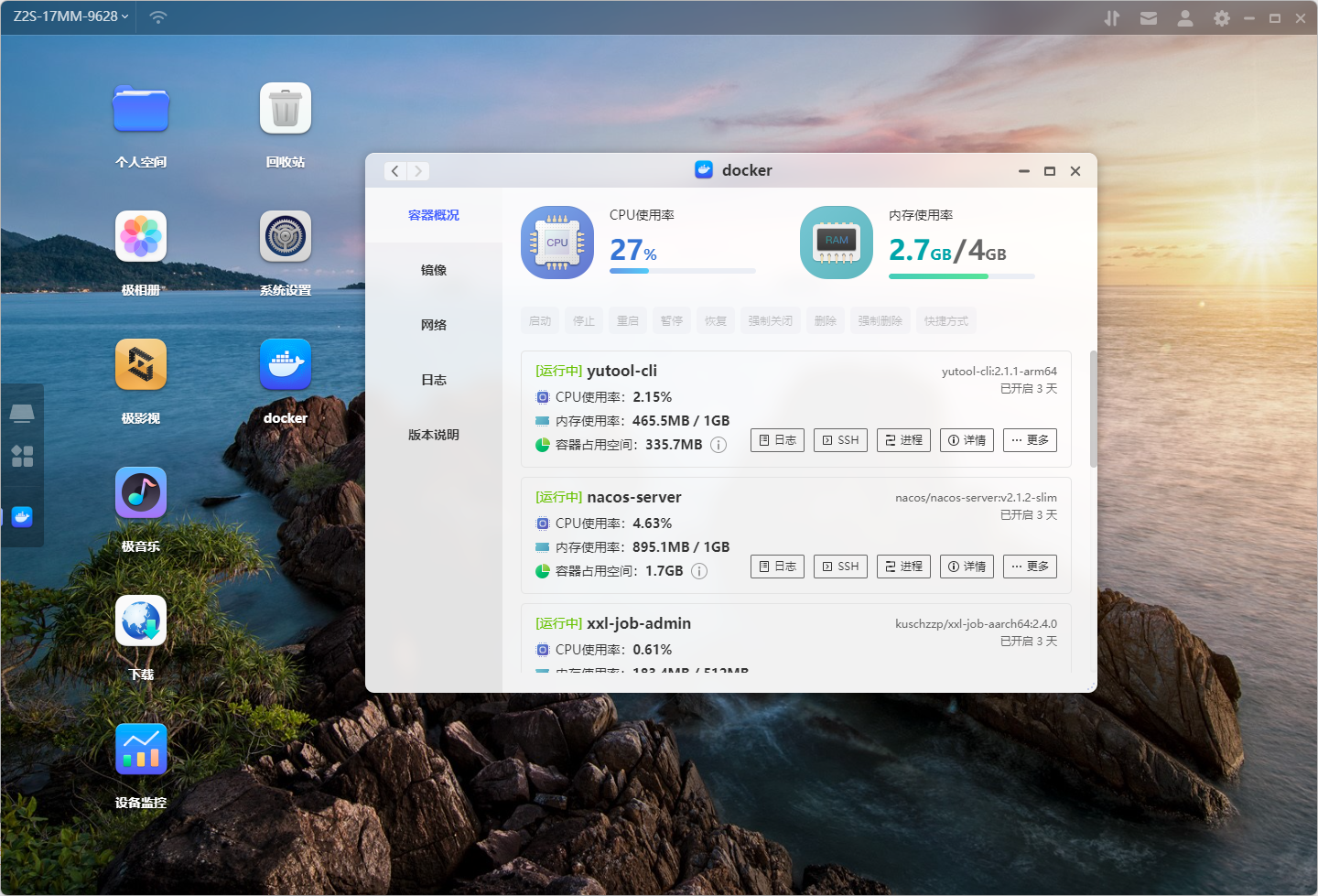Show 进程 processes for yutool-cli

pyautogui.click(x=903, y=440)
